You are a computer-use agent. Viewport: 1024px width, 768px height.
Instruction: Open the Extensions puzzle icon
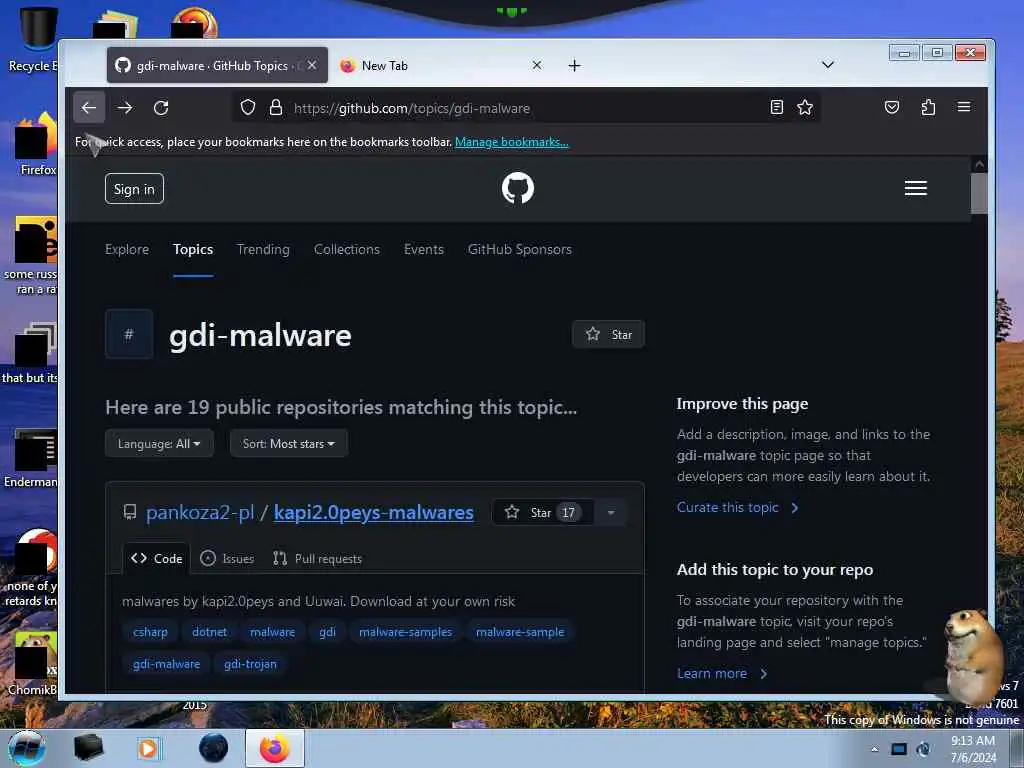(928, 107)
